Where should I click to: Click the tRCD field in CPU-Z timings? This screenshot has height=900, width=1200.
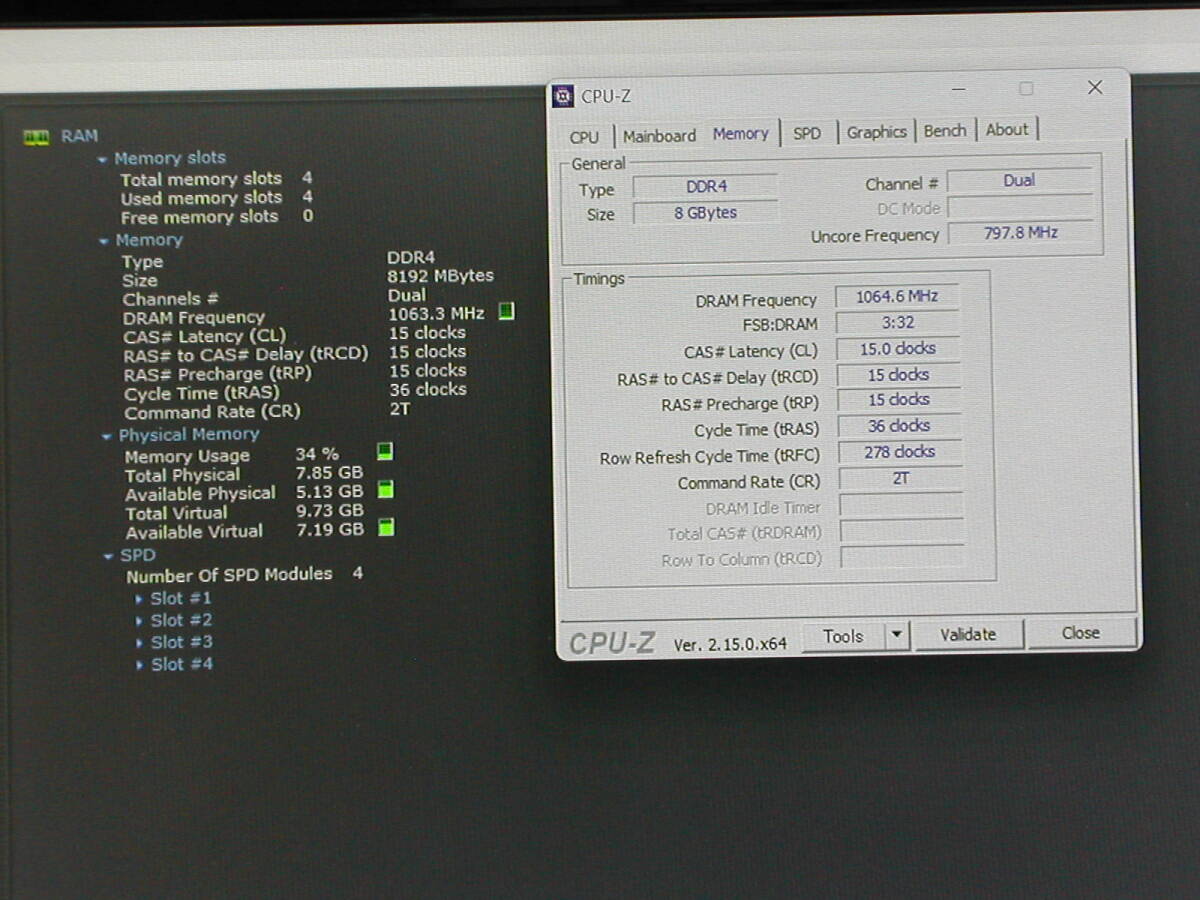(898, 375)
